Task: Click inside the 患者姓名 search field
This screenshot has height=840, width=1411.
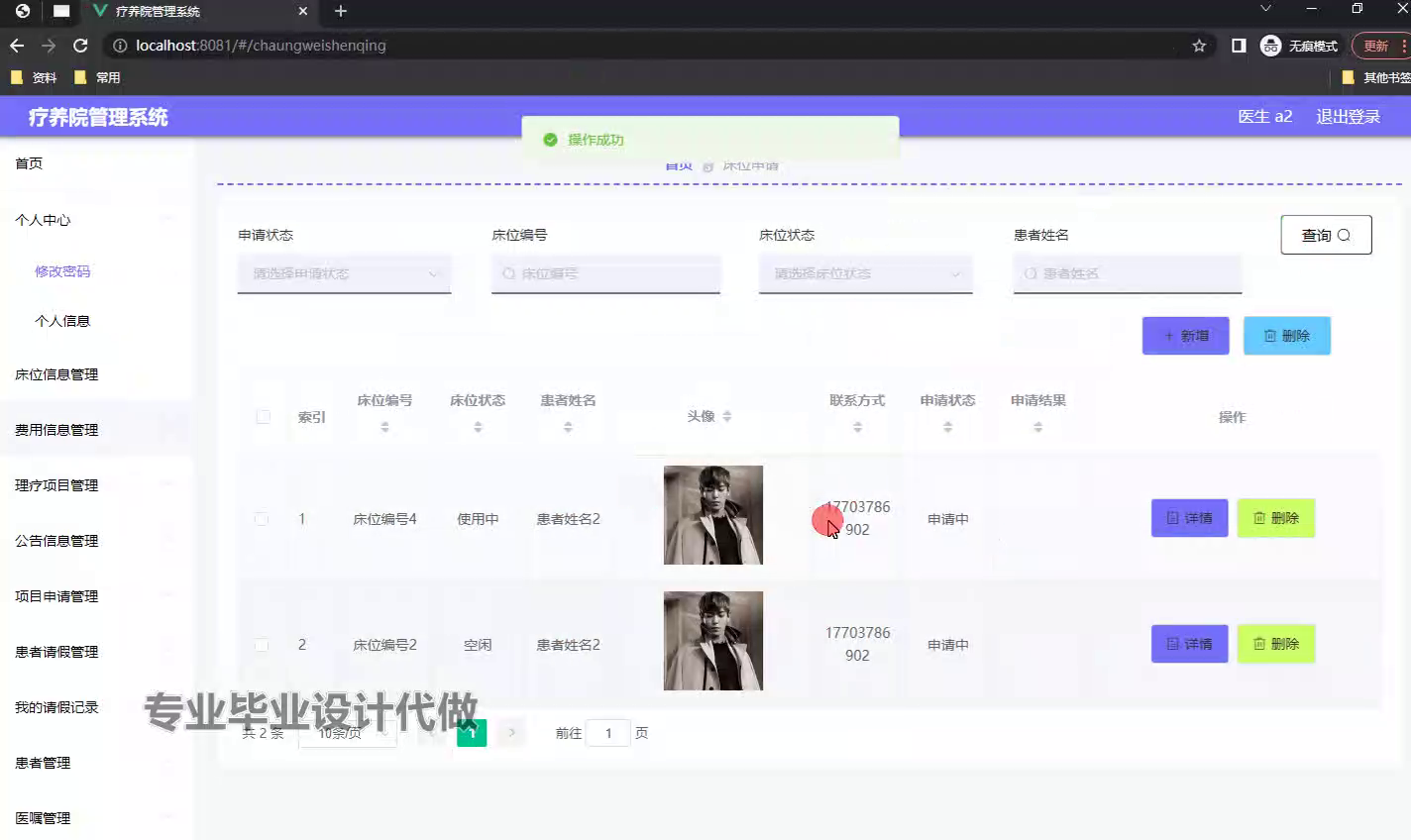Action: click(1127, 274)
